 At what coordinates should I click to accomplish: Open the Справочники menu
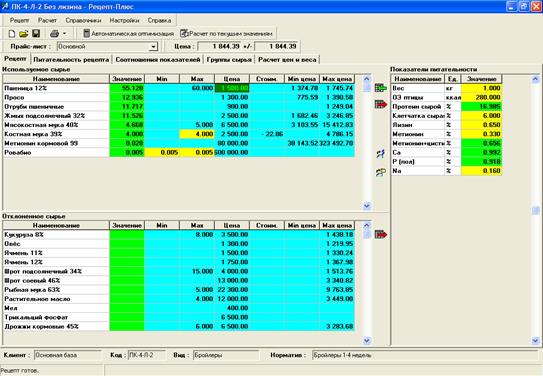coord(83,20)
